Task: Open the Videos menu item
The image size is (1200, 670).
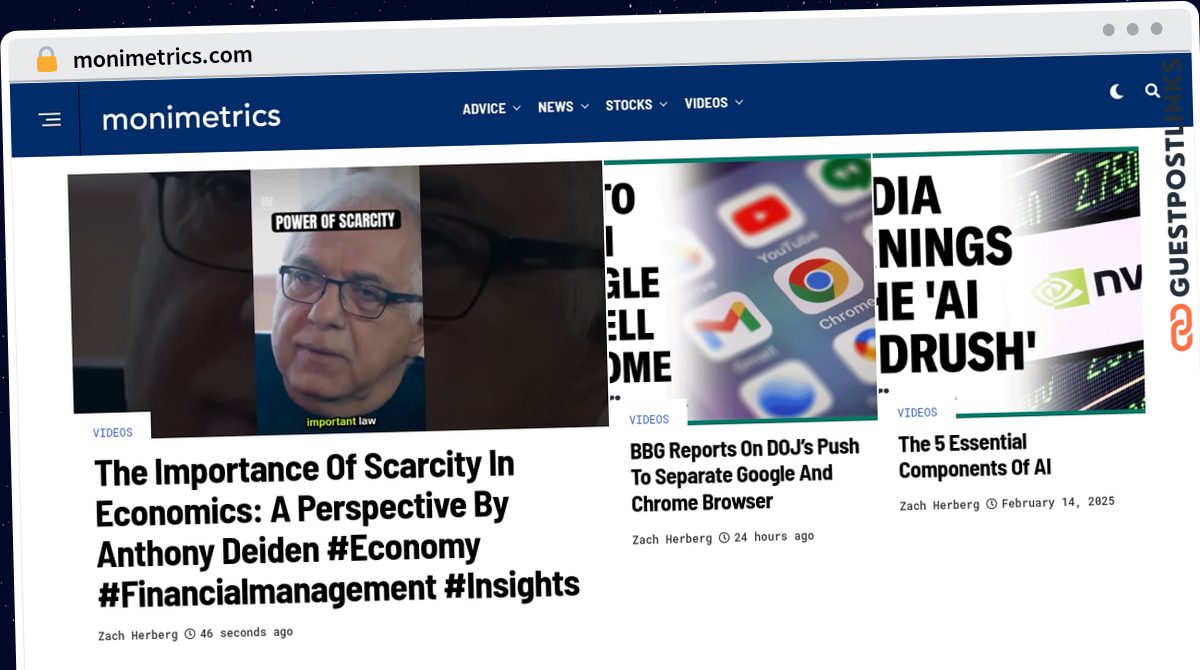Action: pyautogui.click(x=714, y=102)
